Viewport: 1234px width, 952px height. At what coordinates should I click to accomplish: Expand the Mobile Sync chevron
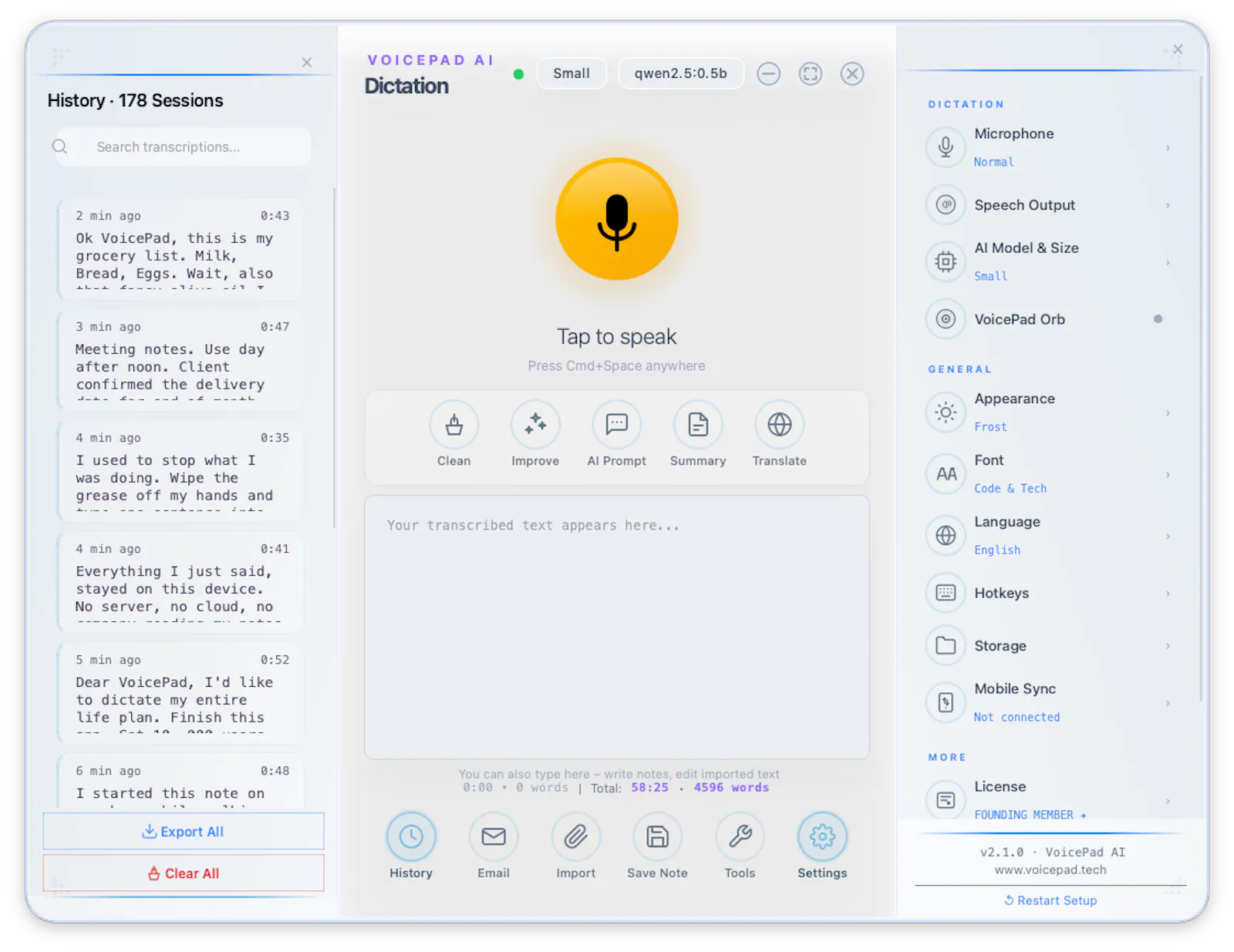point(1168,702)
